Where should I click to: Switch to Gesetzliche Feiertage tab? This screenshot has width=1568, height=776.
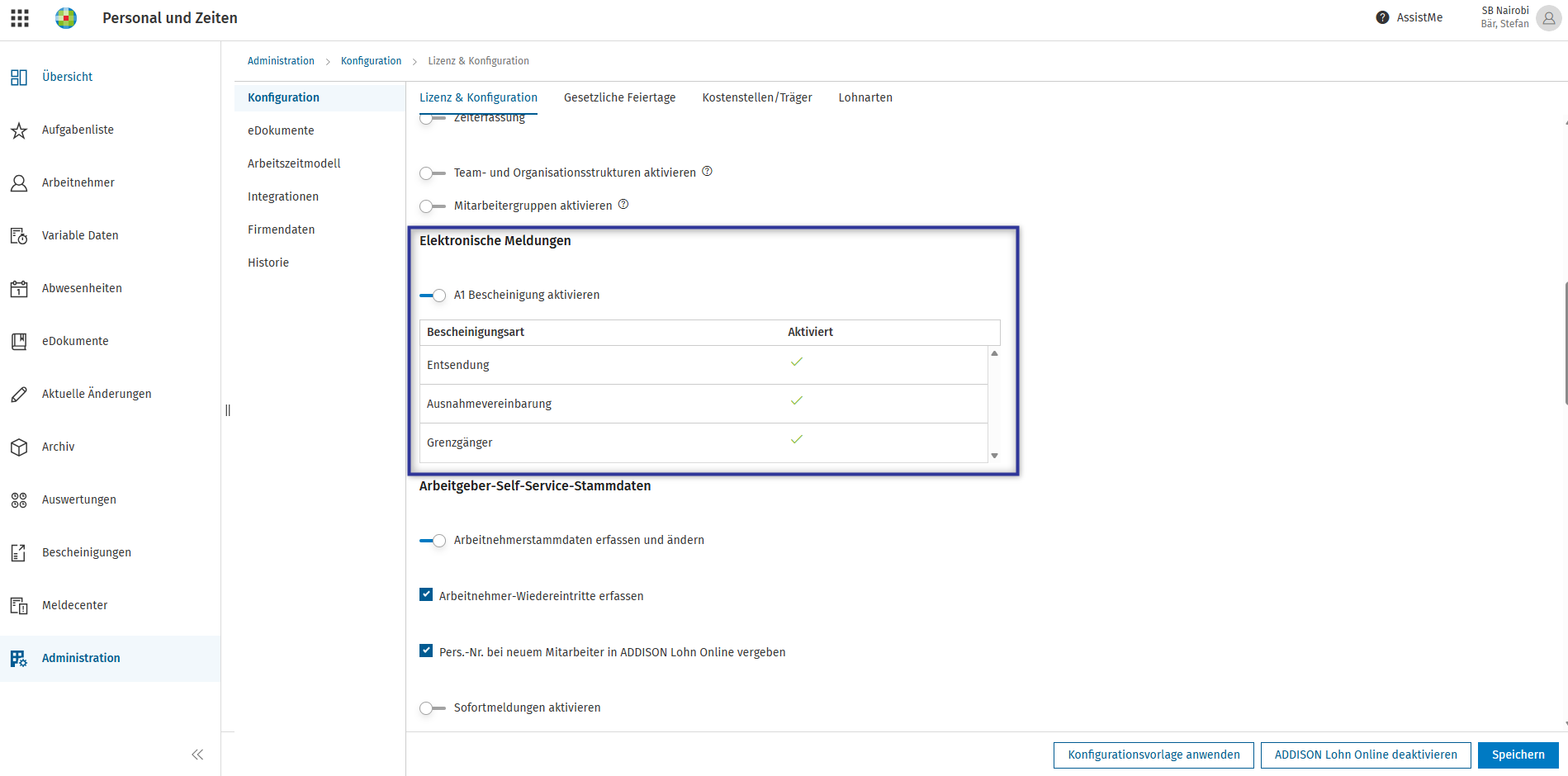[x=619, y=97]
